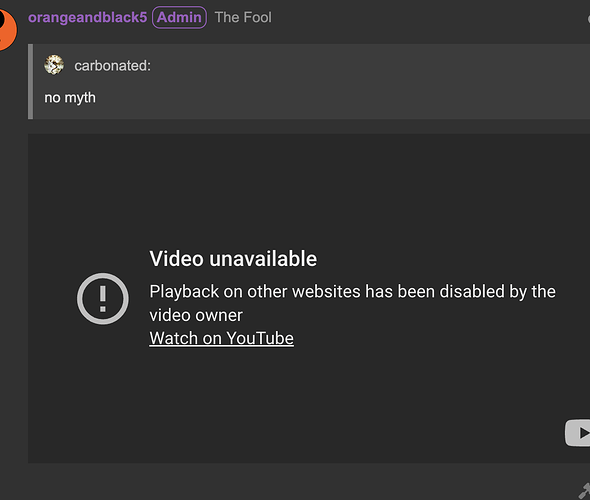Click the hammer moderation tool icon
The height and width of the screenshot is (500, 590).
[x=584, y=491]
